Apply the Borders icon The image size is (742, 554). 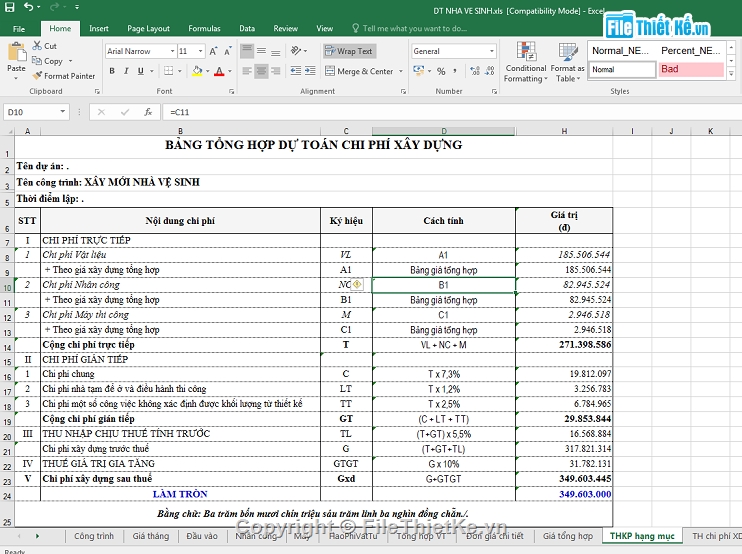168,71
